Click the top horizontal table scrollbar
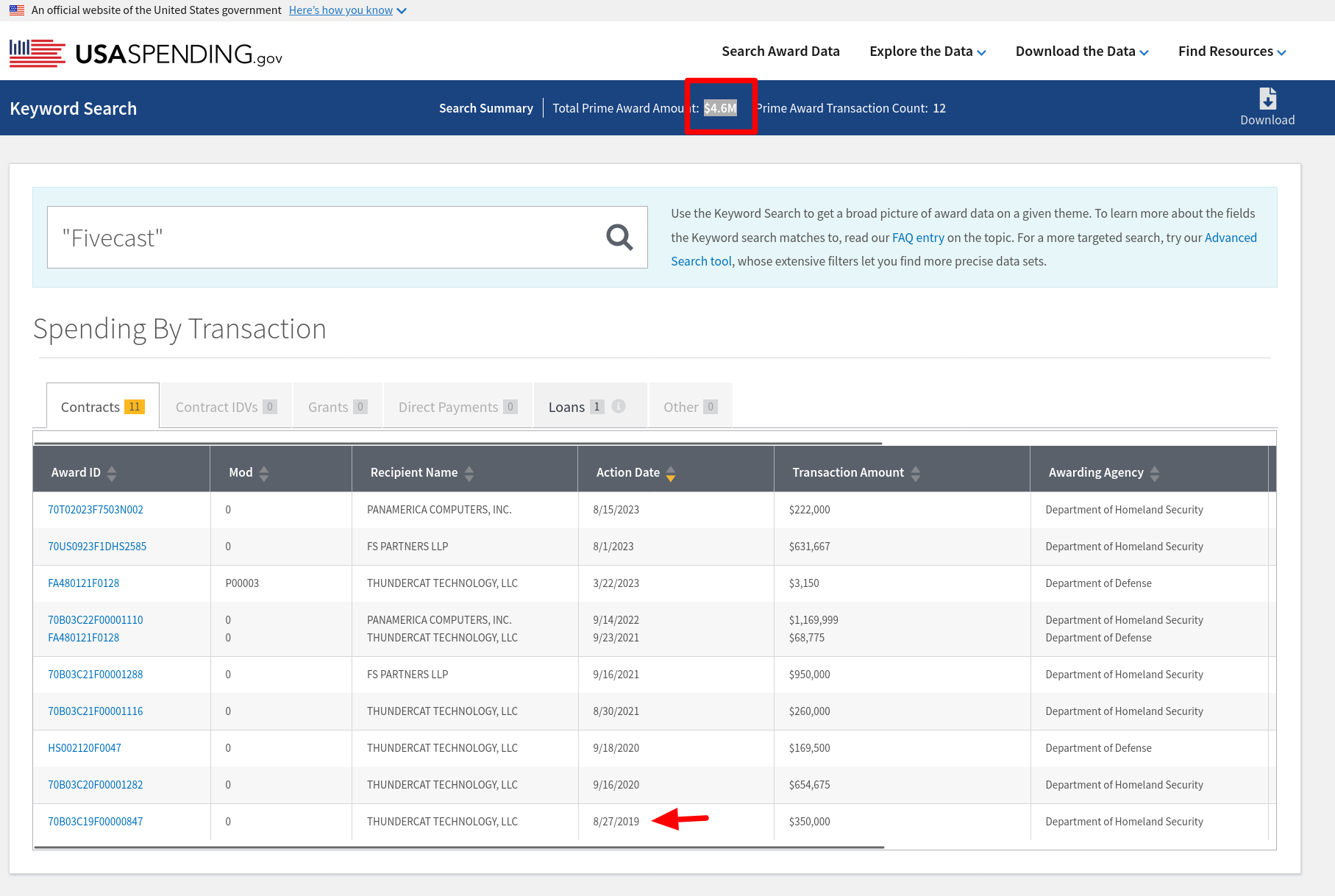Image resolution: width=1335 pixels, height=896 pixels. click(x=458, y=444)
